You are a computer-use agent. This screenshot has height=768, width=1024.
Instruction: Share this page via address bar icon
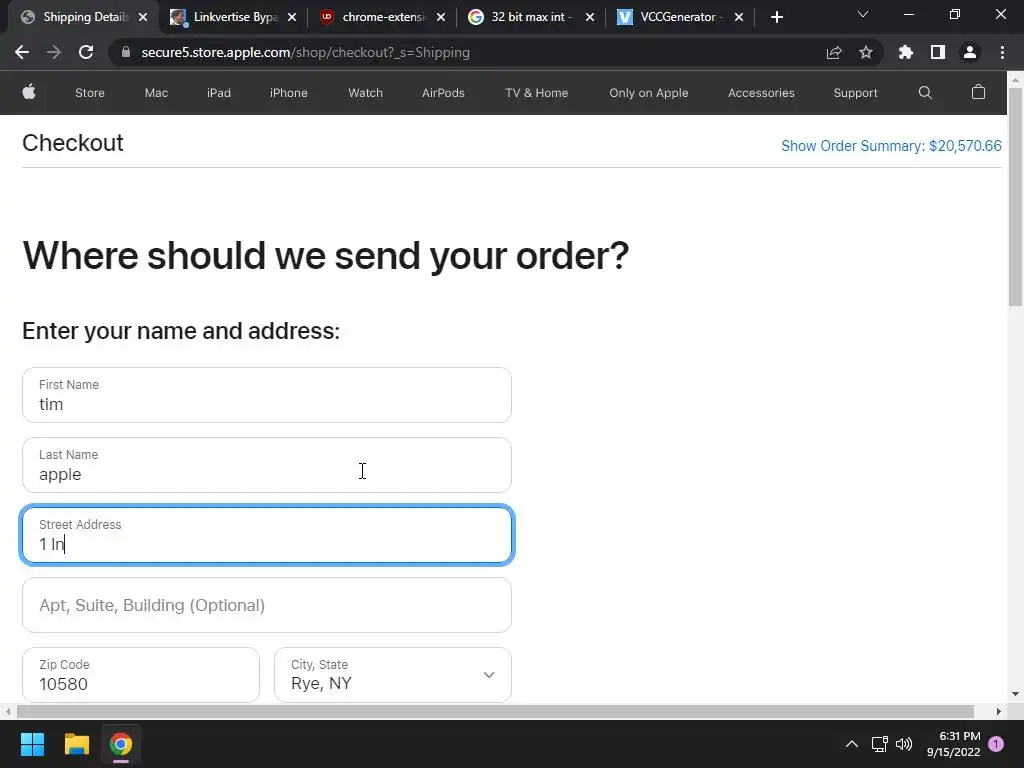coord(834,52)
